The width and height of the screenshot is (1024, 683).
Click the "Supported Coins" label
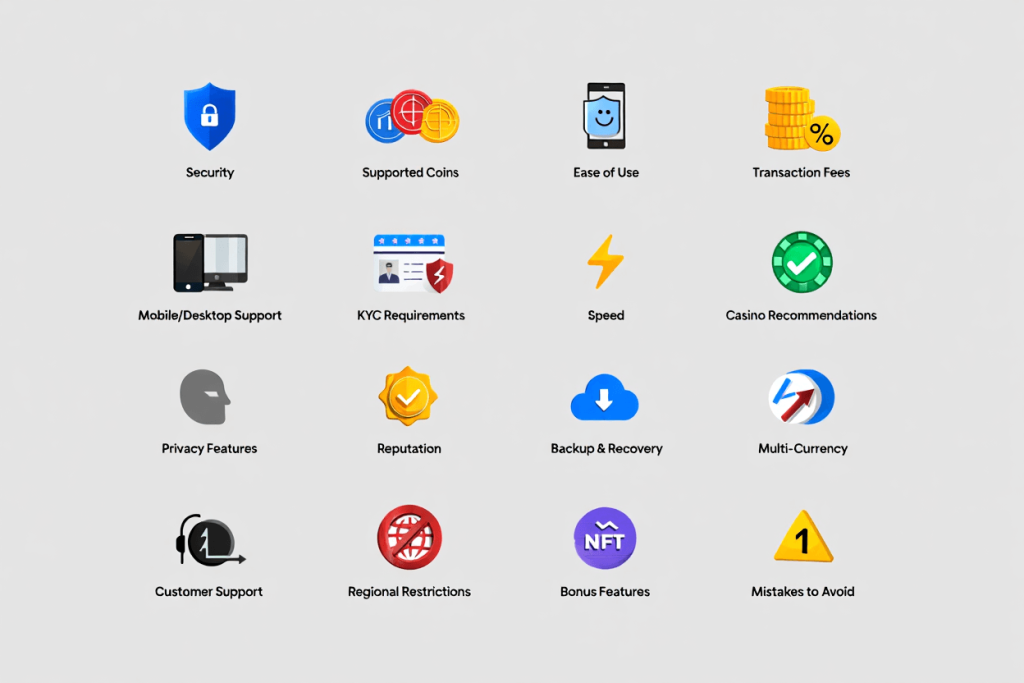410,172
